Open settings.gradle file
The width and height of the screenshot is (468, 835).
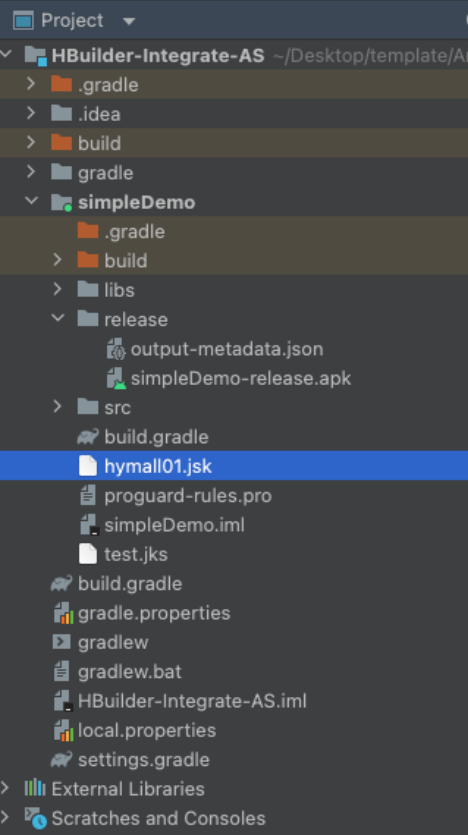click(x=144, y=759)
